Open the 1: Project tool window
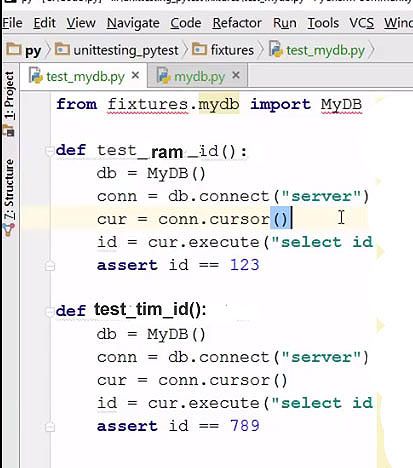Image resolution: width=413 pixels, height=468 pixels. pyautogui.click(x=9, y=103)
